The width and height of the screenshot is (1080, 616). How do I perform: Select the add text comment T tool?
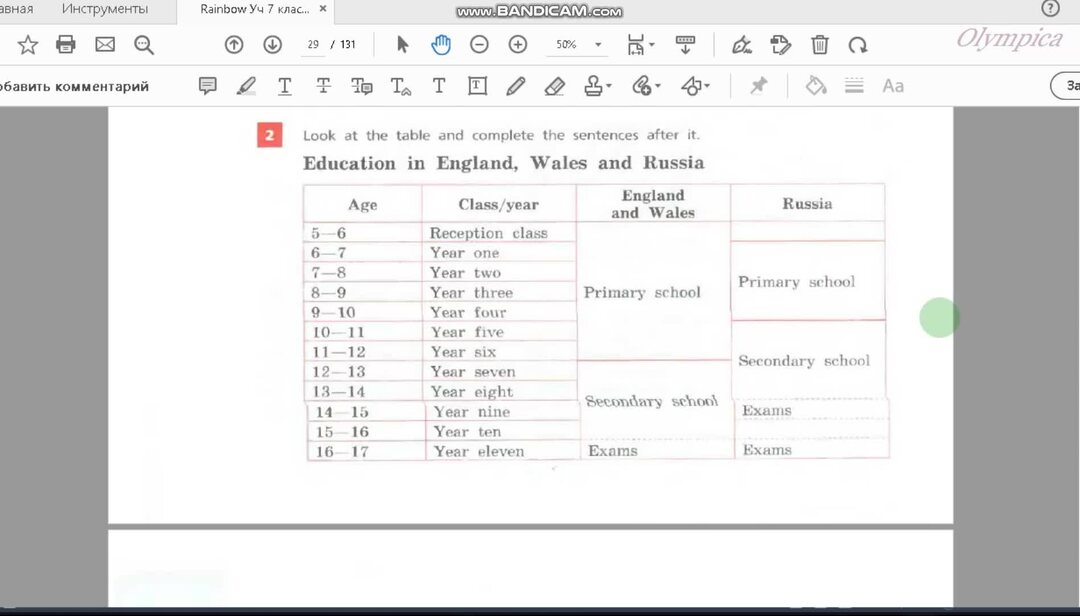pos(439,86)
